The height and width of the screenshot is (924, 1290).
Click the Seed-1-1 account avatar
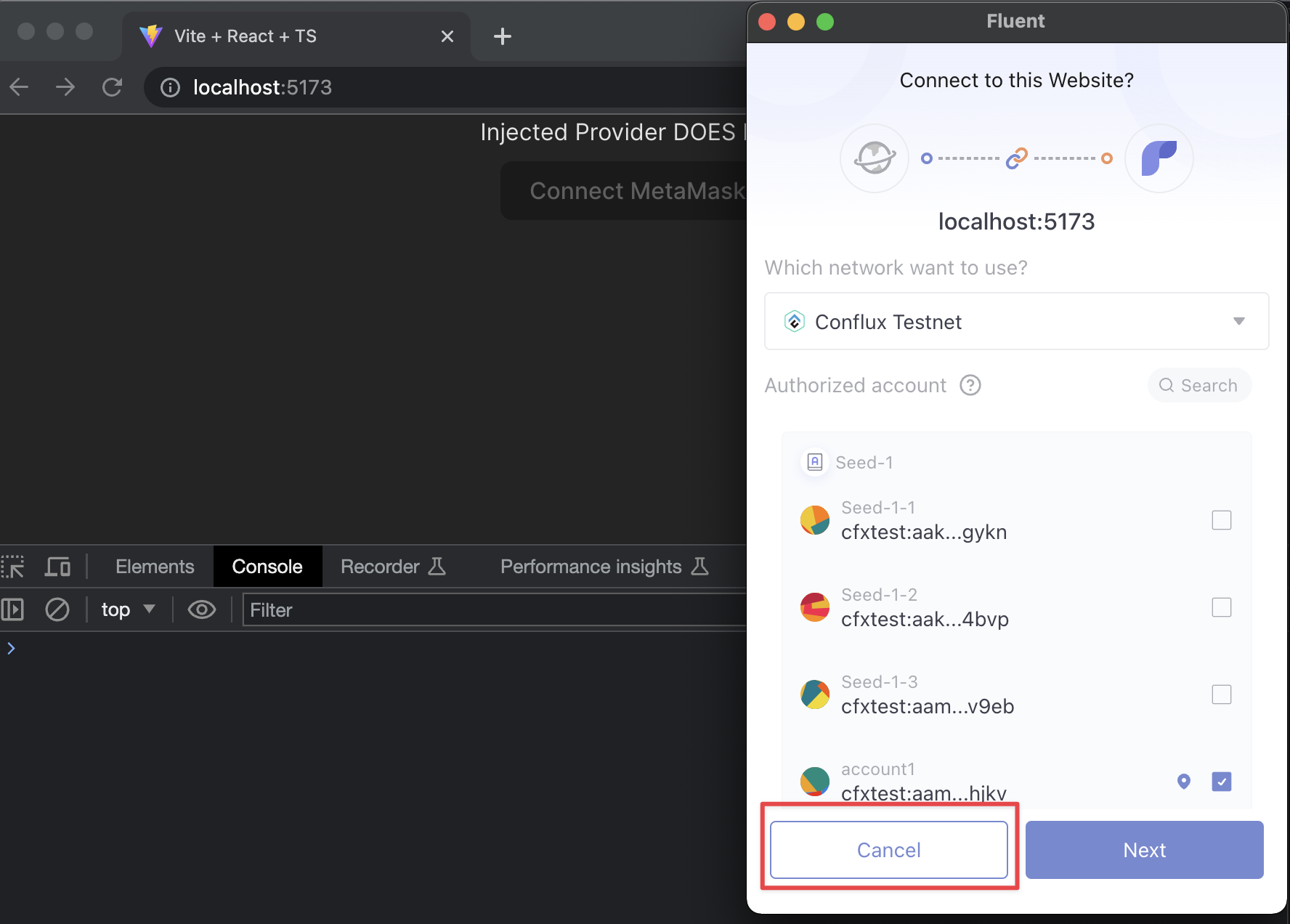(815, 520)
